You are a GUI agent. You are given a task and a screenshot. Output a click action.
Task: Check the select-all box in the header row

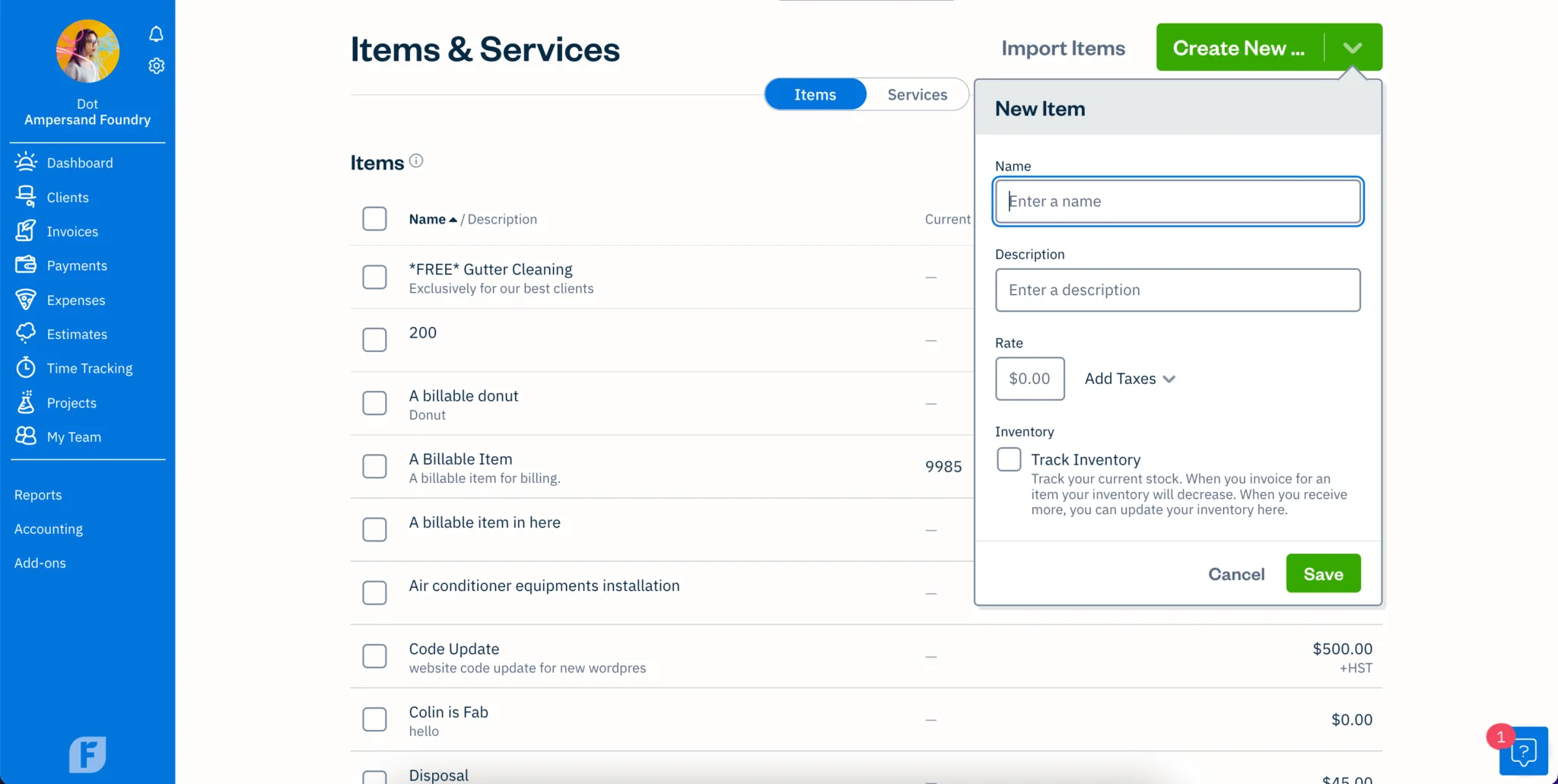374,218
